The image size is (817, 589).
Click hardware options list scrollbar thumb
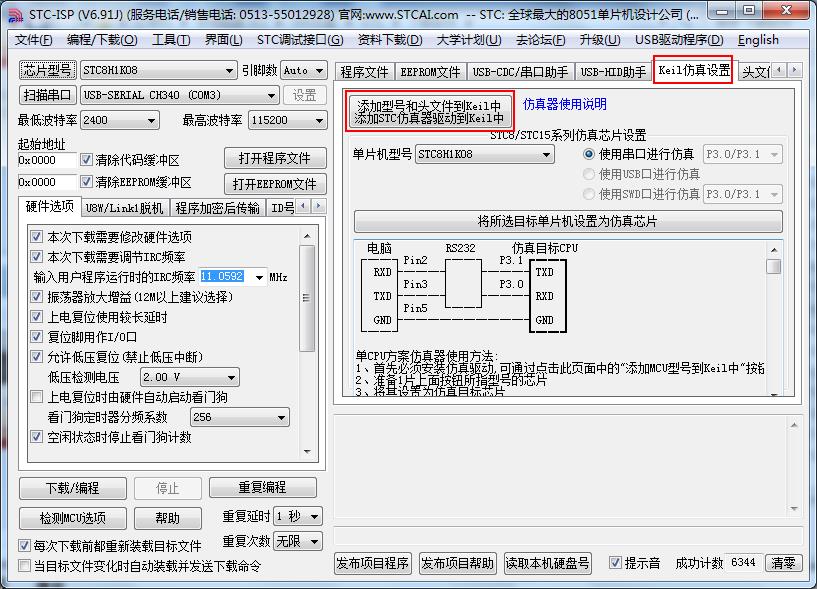307,298
